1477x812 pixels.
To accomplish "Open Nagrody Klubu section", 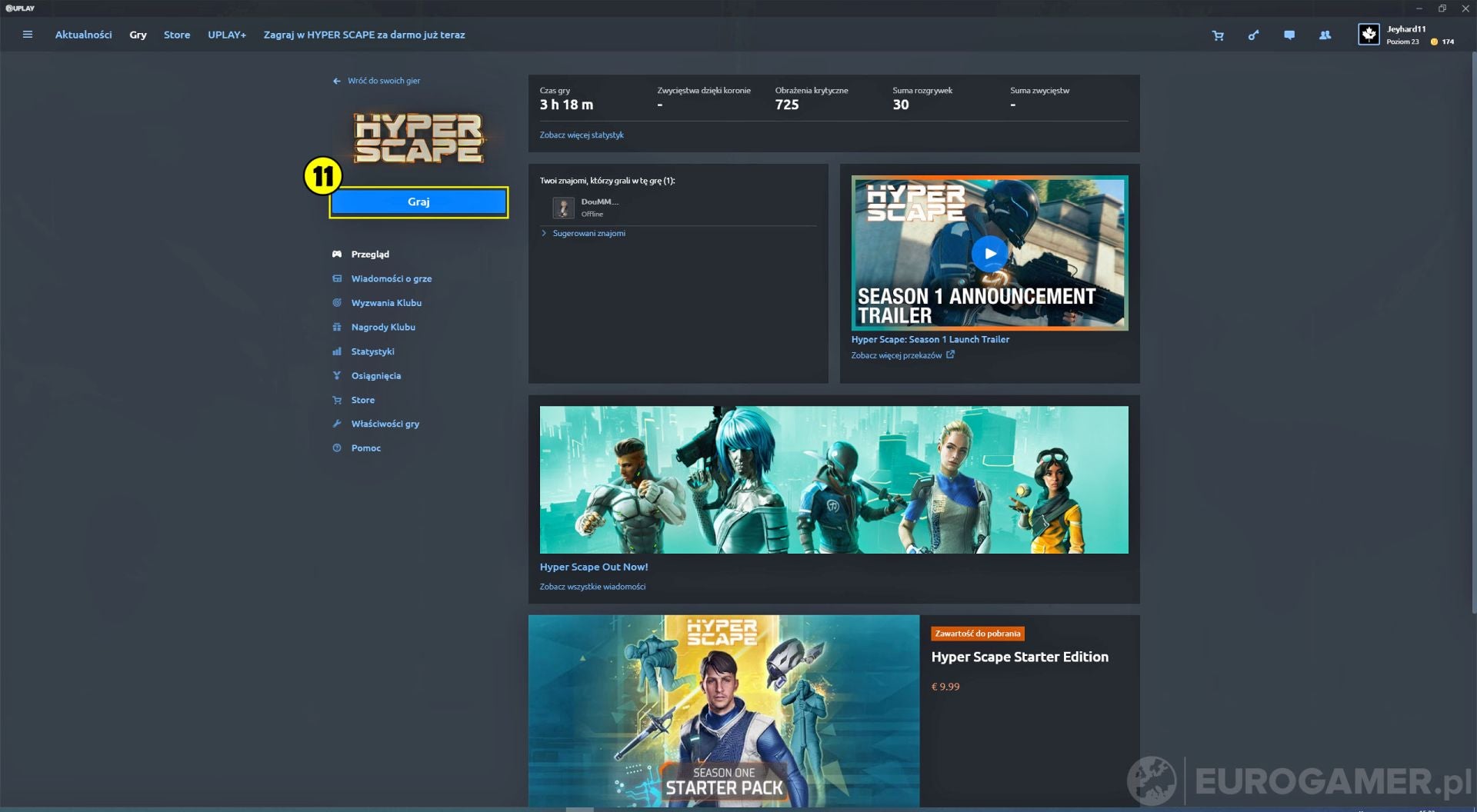I will point(383,327).
